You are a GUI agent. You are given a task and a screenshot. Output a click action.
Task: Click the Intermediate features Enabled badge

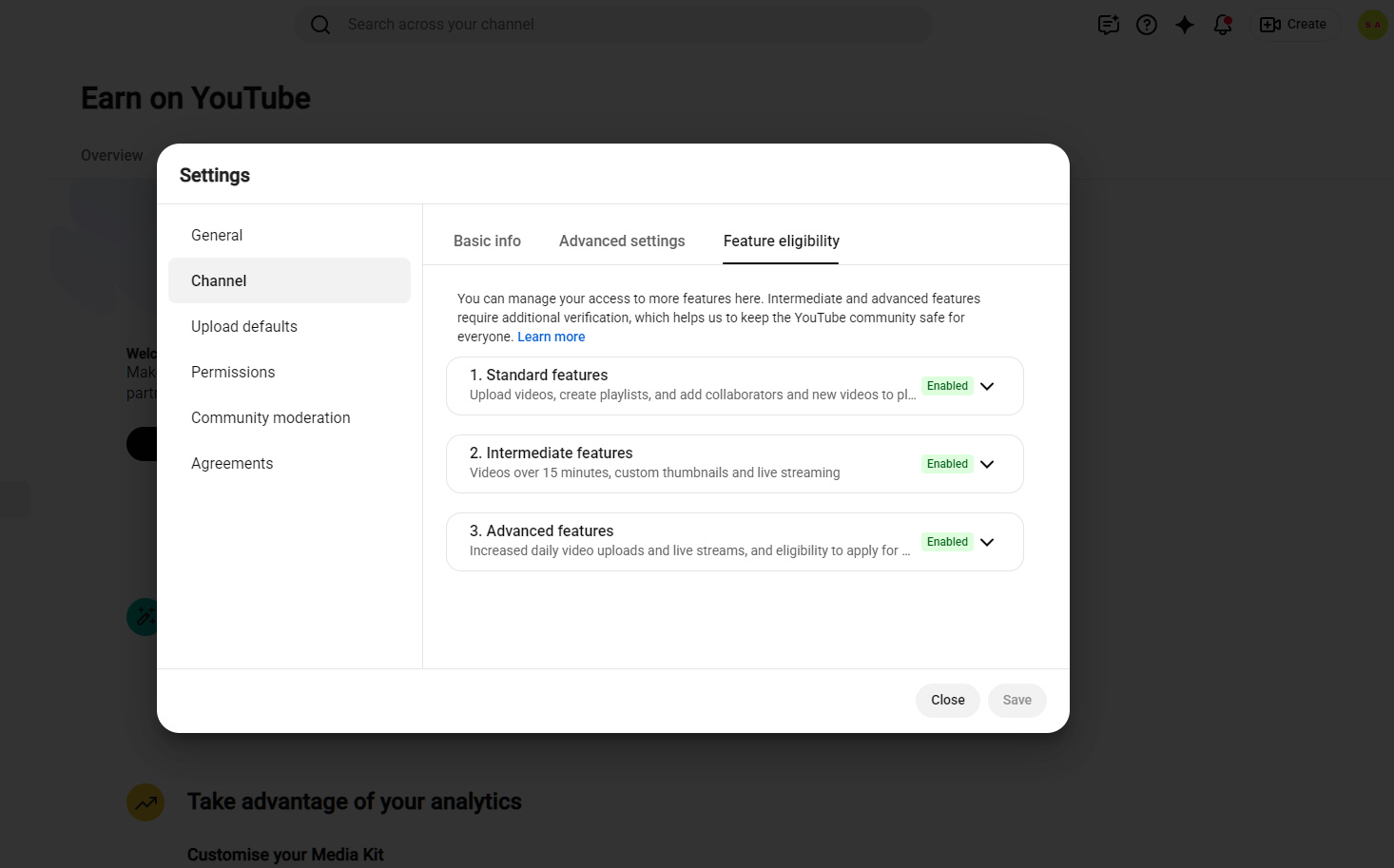coord(947,464)
